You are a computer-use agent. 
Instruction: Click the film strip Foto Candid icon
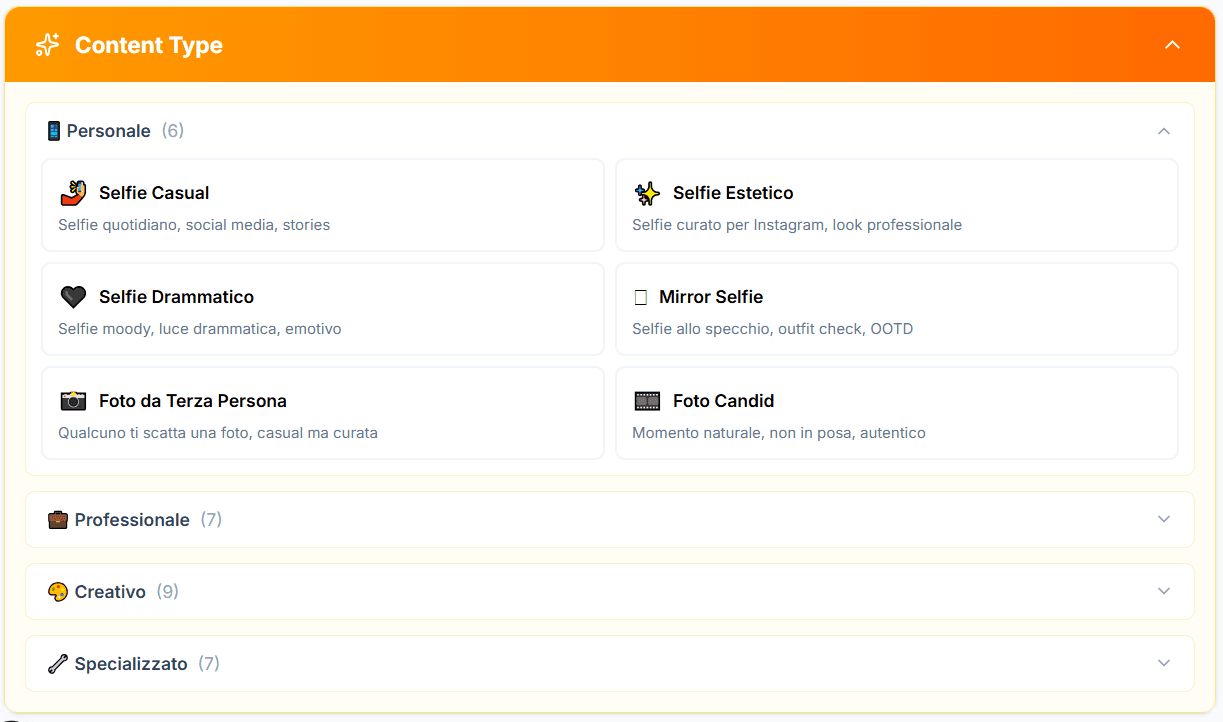(x=647, y=401)
